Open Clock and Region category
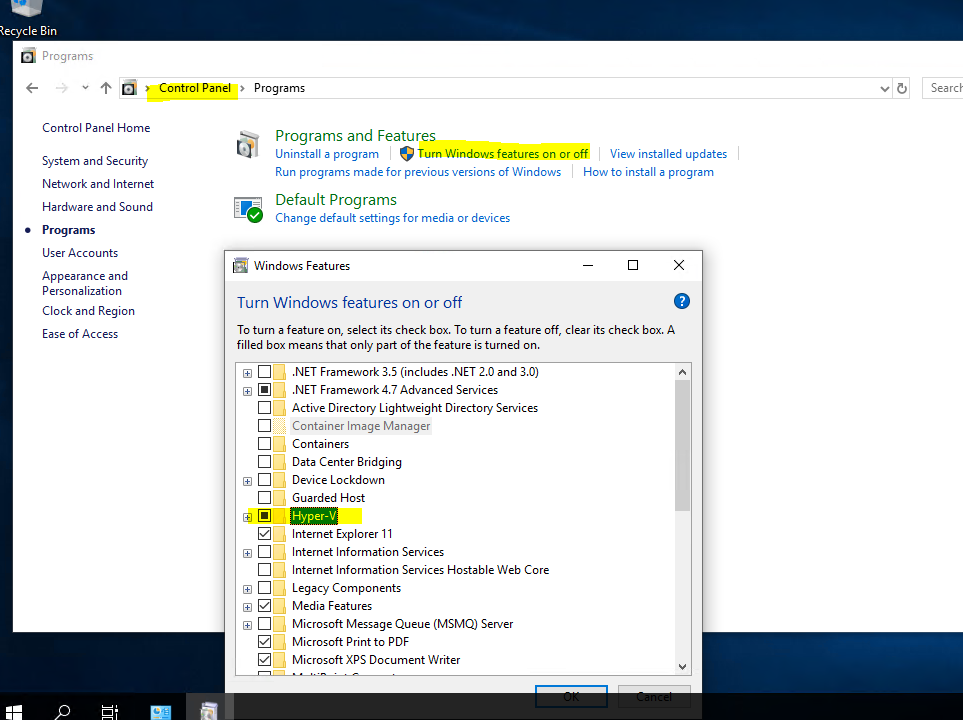 88,311
